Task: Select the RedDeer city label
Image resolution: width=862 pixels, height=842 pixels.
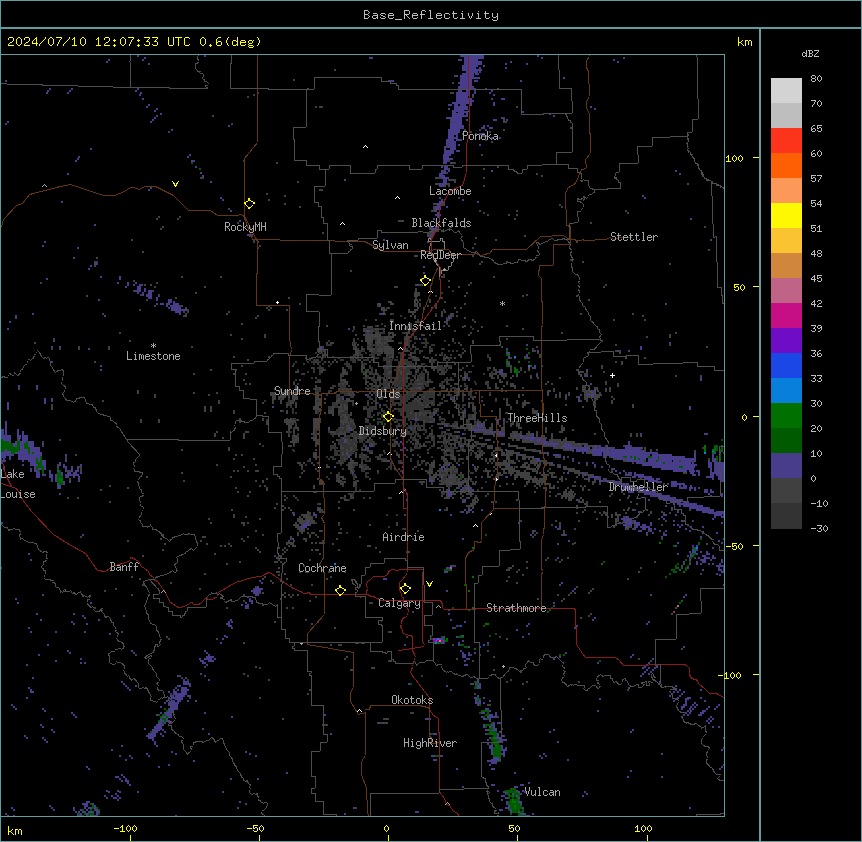Action: 440,255
